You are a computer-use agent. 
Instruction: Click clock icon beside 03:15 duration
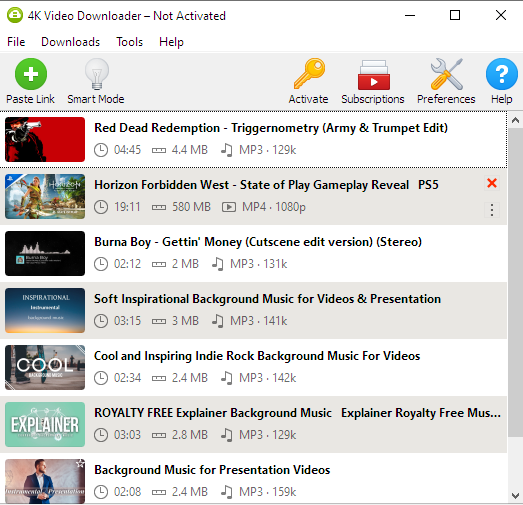[x=101, y=321]
